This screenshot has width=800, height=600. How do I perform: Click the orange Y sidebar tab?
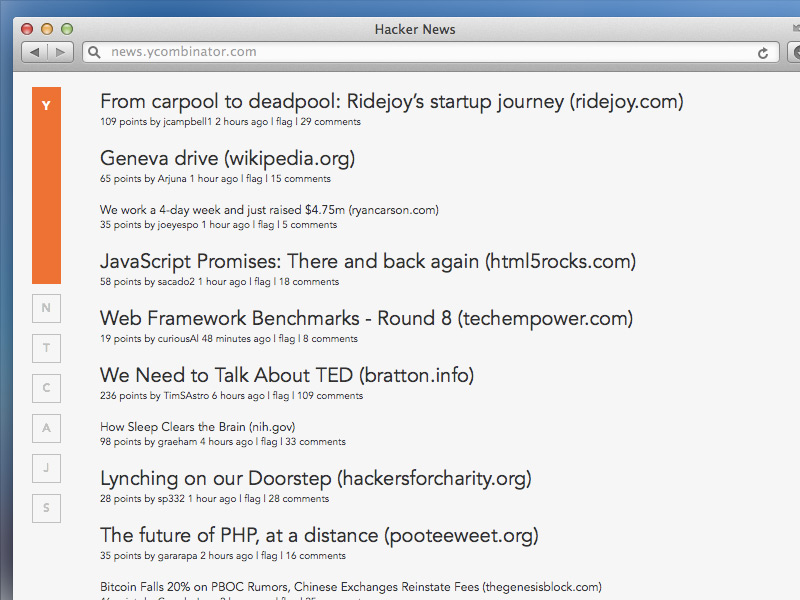[x=46, y=105]
